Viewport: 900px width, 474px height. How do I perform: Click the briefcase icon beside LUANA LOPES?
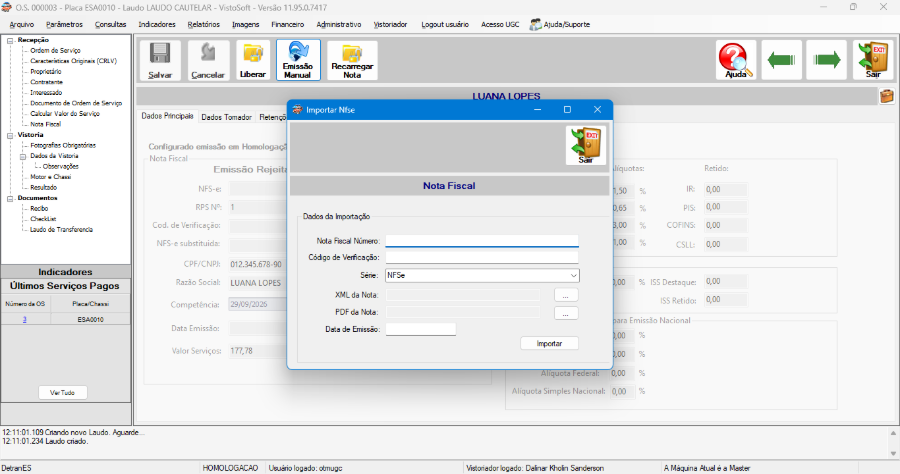pyautogui.click(x=886, y=96)
